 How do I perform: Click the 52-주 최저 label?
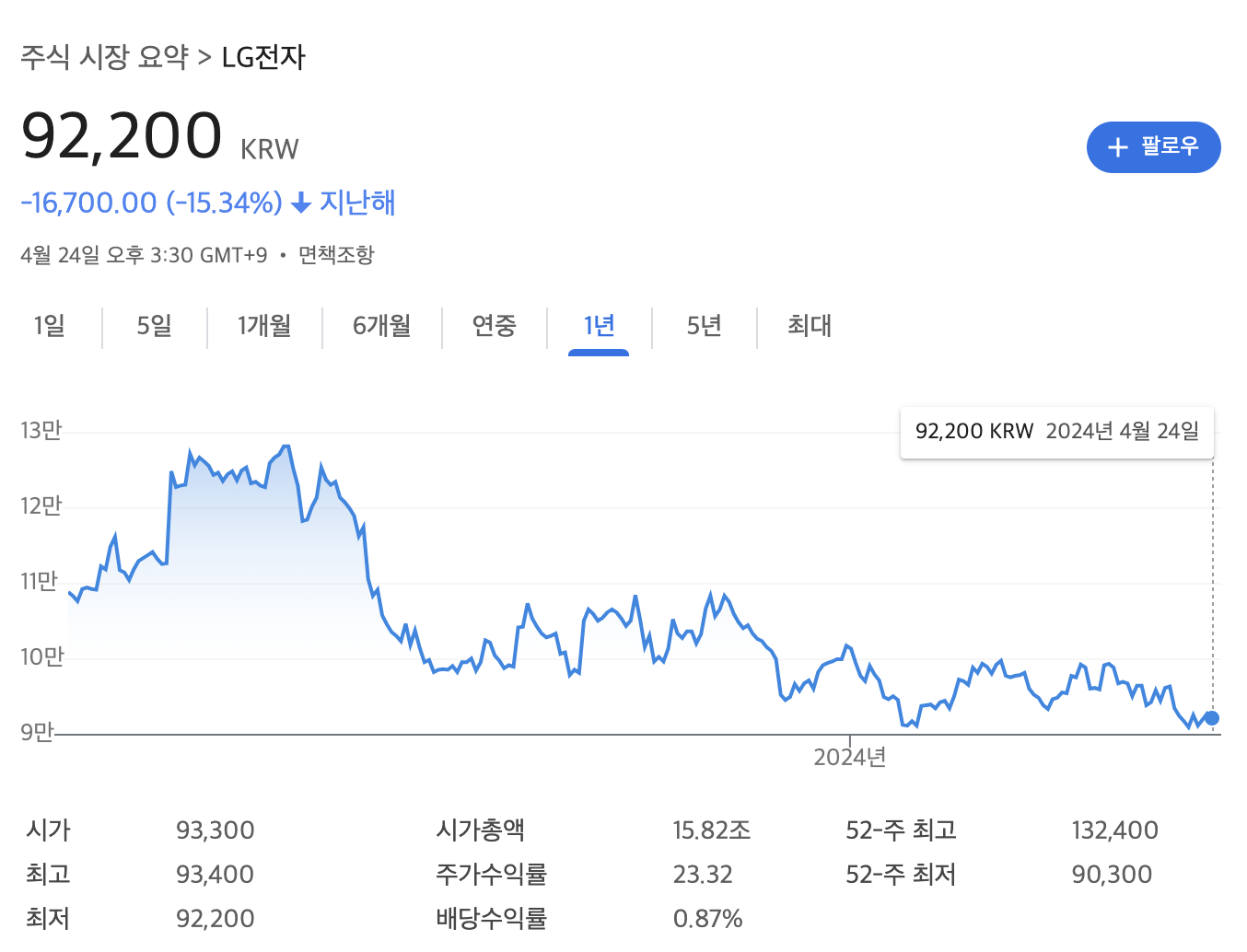click(901, 875)
